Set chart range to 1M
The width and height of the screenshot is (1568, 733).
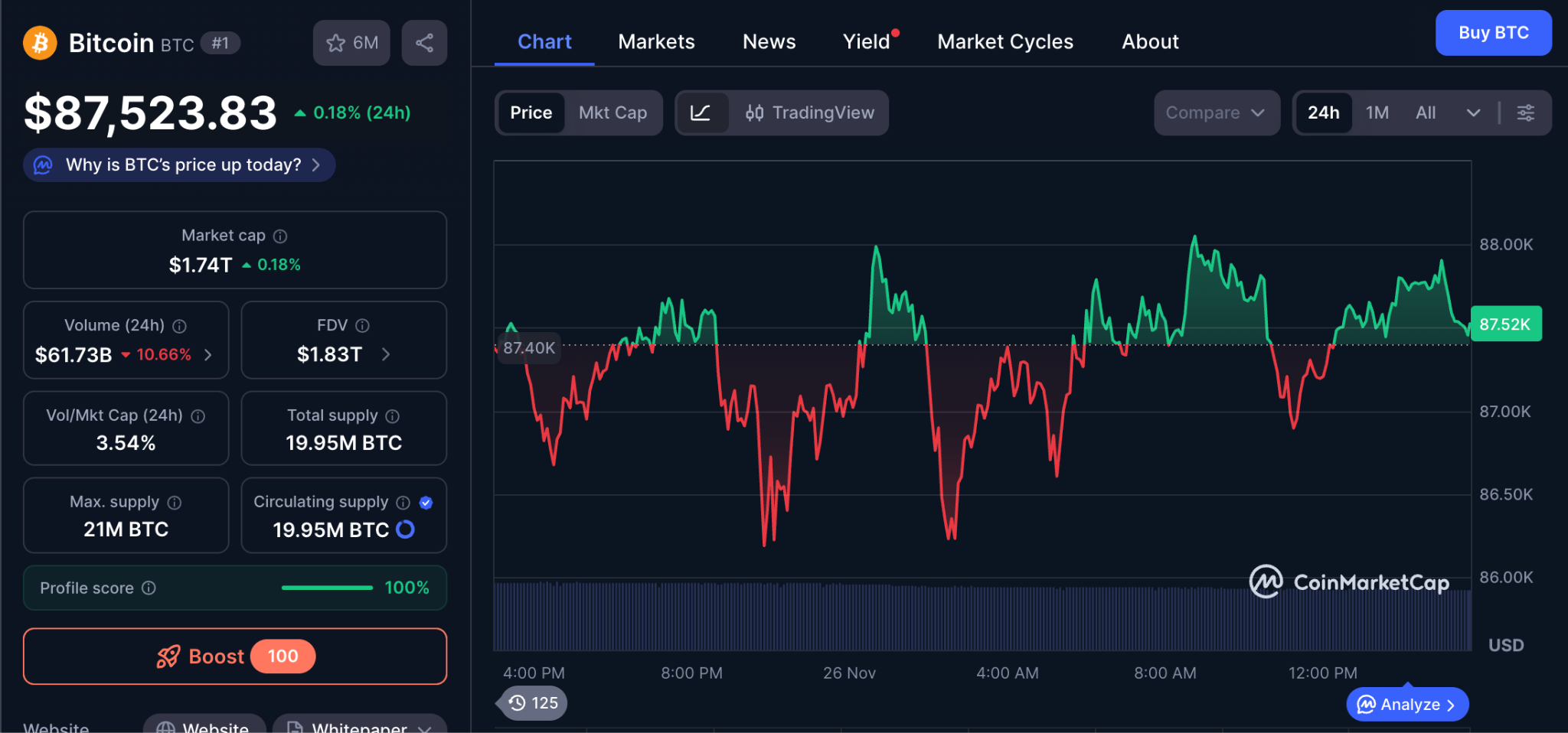(1377, 113)
